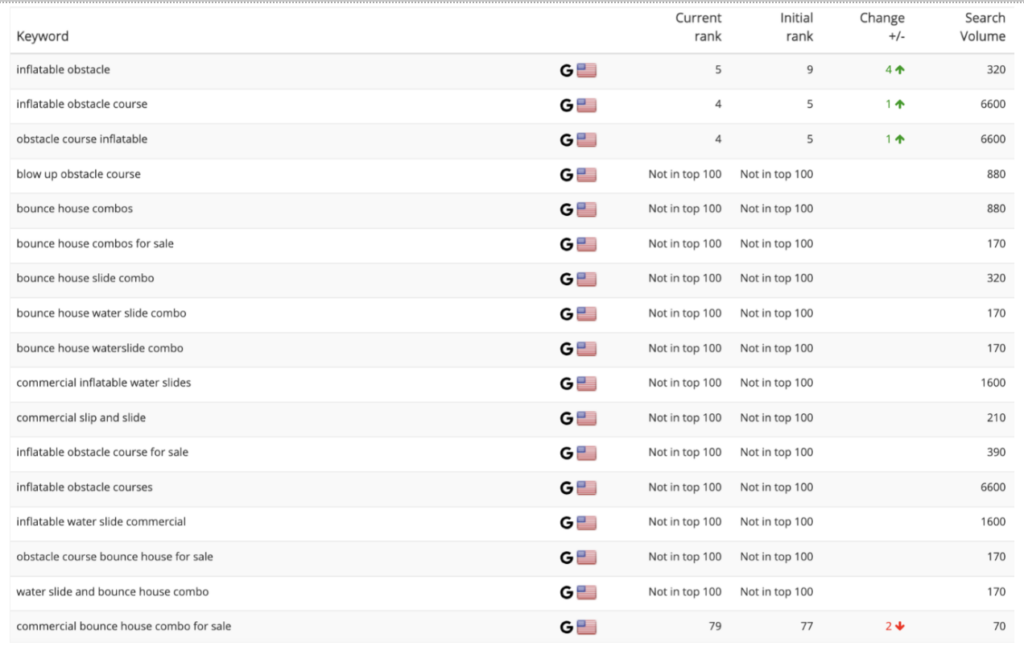
Task: Click US flag for water slide and bounce house combo
Action: click(586, 592)
